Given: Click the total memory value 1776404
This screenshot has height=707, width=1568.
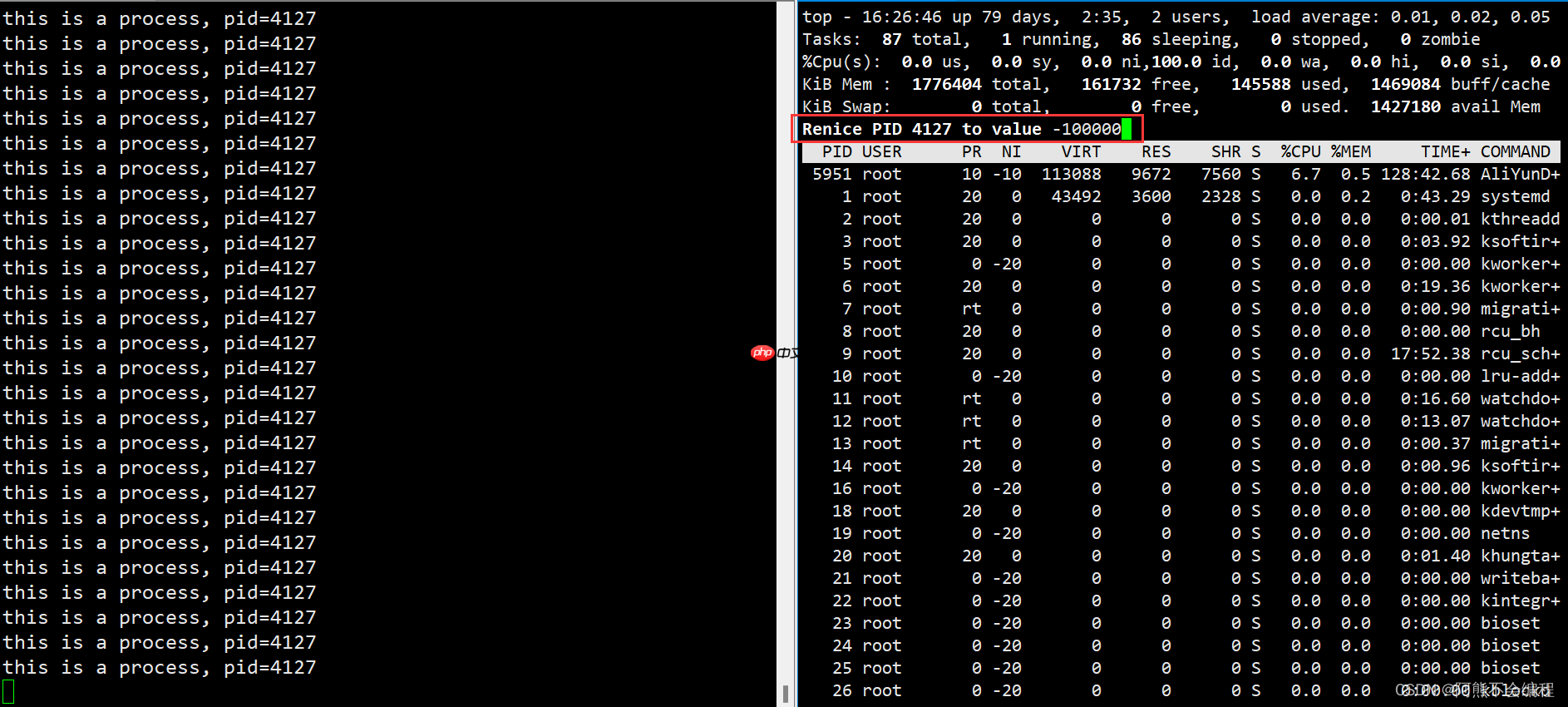Looking at the screenshot, I should coord(947,84).
